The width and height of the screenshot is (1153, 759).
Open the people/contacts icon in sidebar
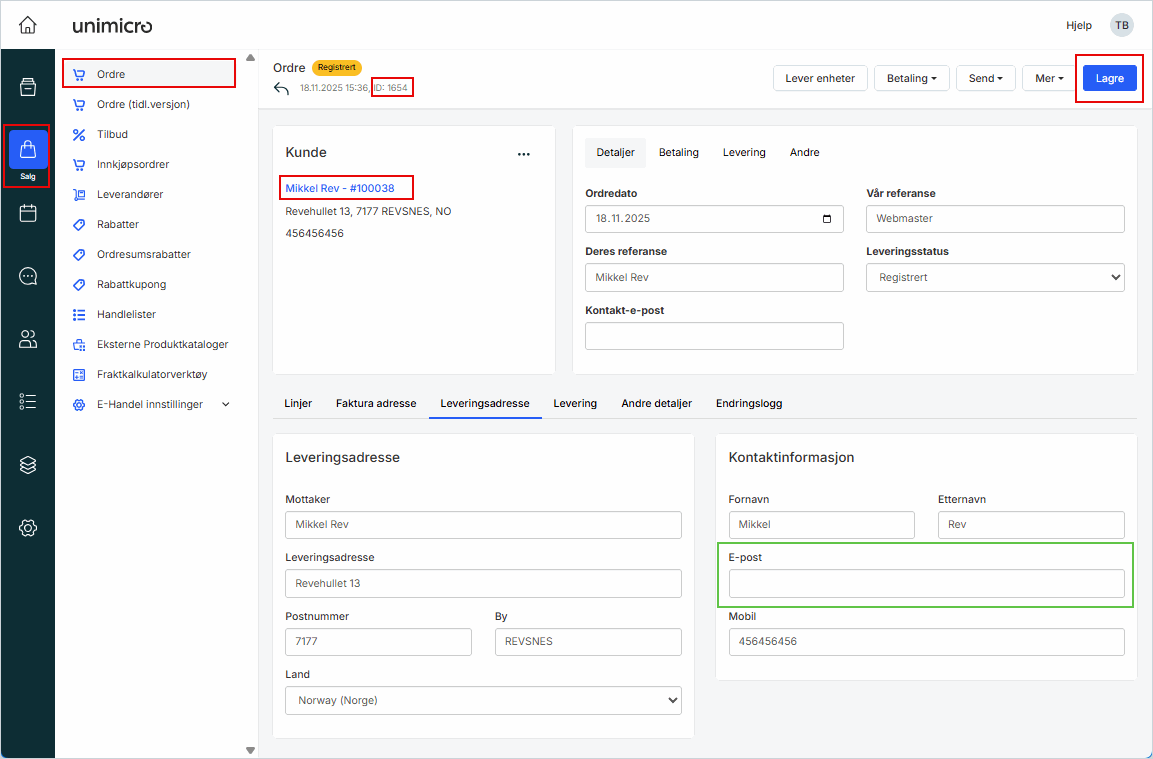point(28,339)
